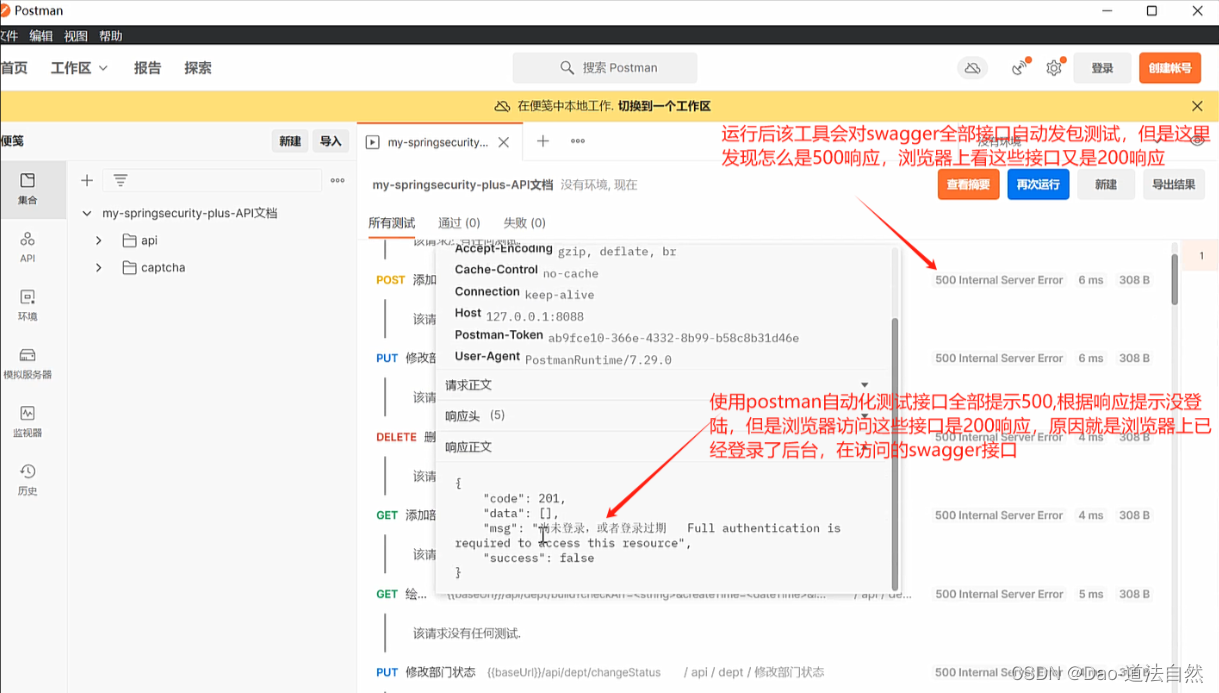Viewport: 1219px width, 693px height.
Task: Click the plus icon to add collection
Action: coord(87,181)
